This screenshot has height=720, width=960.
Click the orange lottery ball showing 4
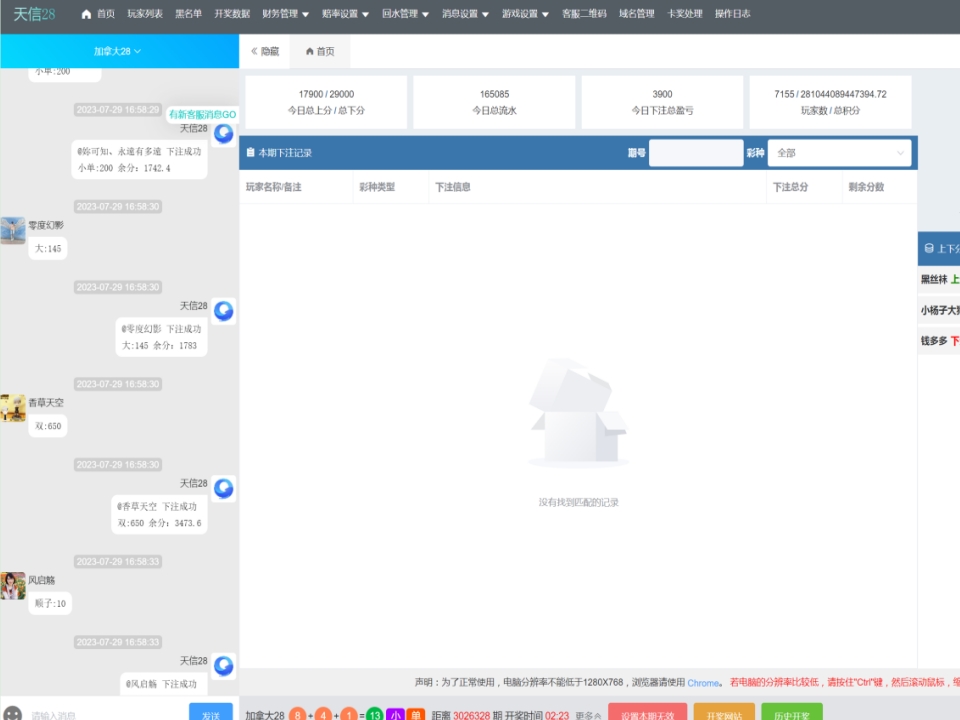[323, 714]
